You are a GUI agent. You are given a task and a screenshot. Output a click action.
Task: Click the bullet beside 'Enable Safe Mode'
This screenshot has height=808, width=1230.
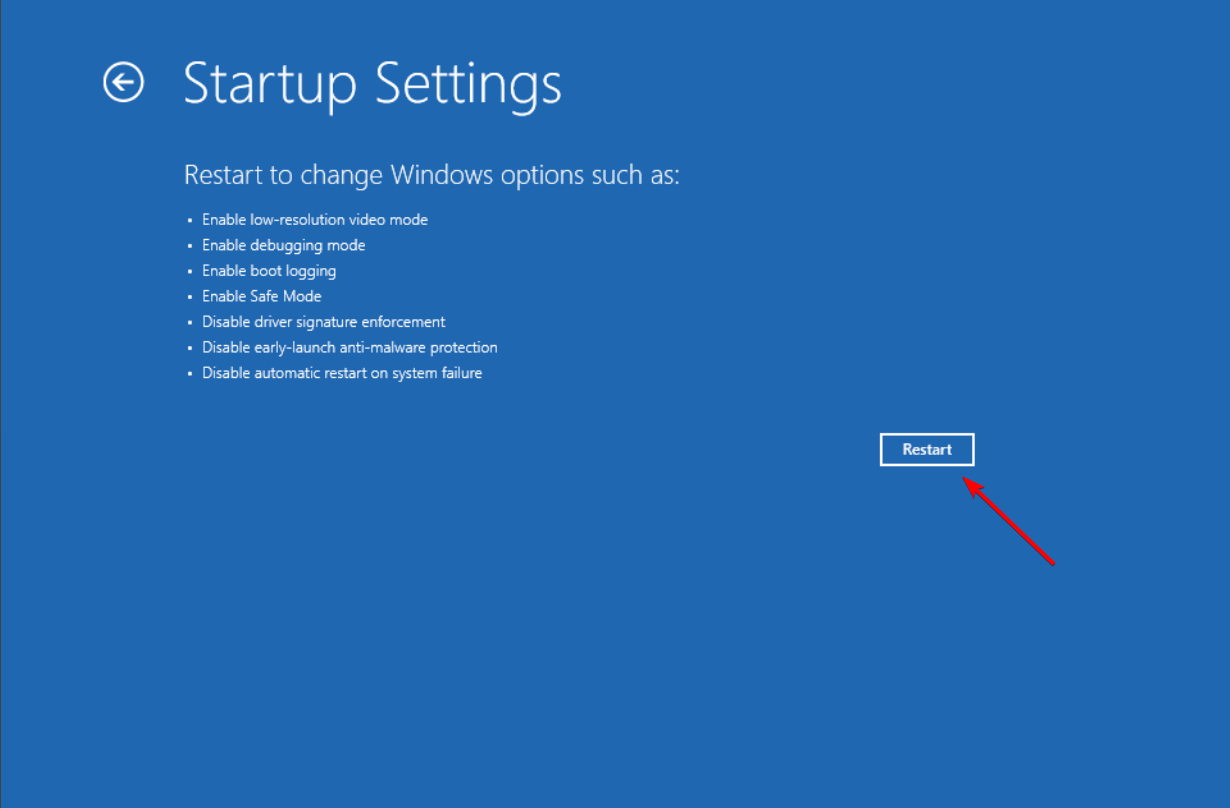click(x=189, y=297)
